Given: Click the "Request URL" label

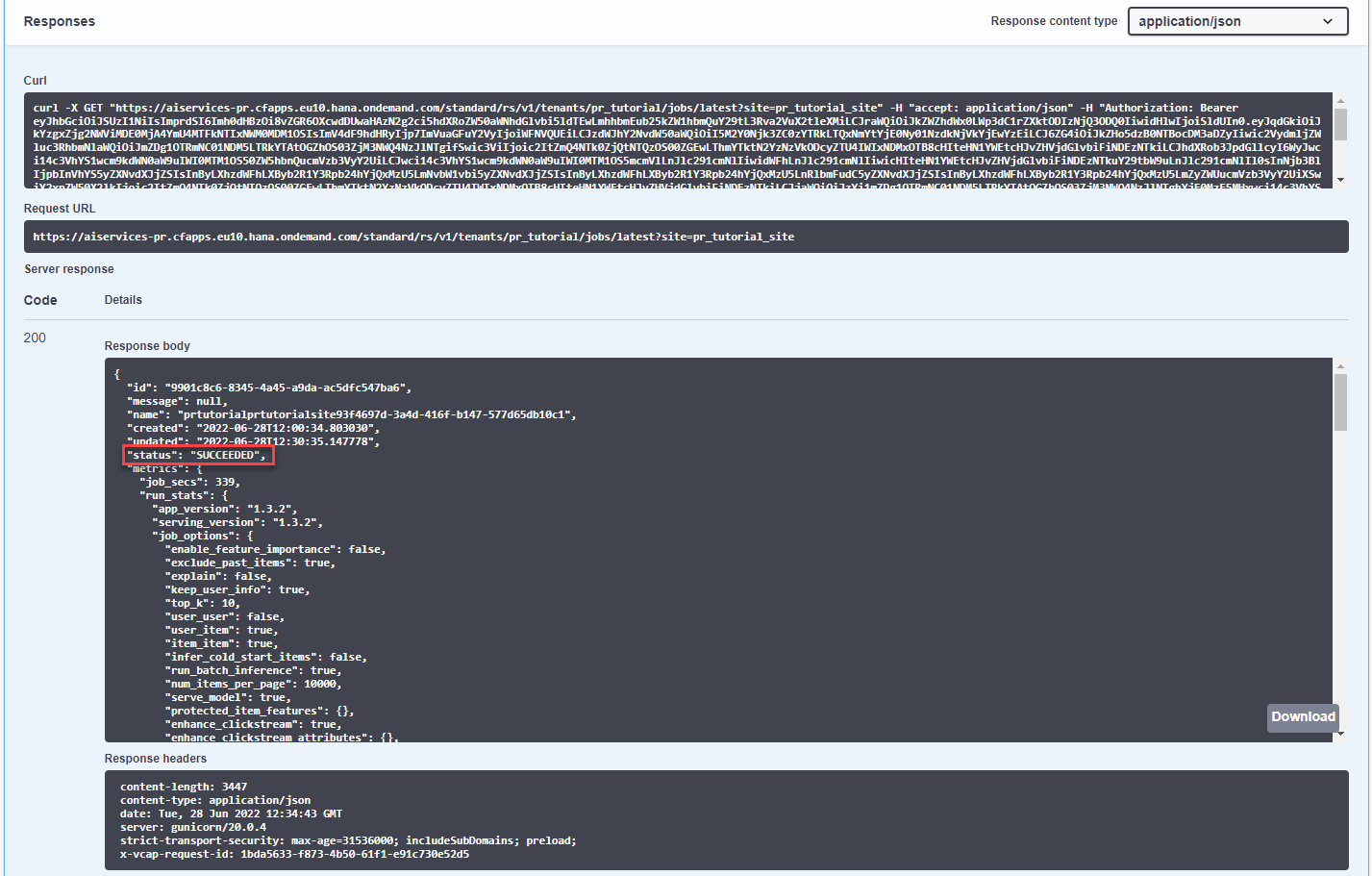Looking at the screenshot, I should tap(60, 209).
